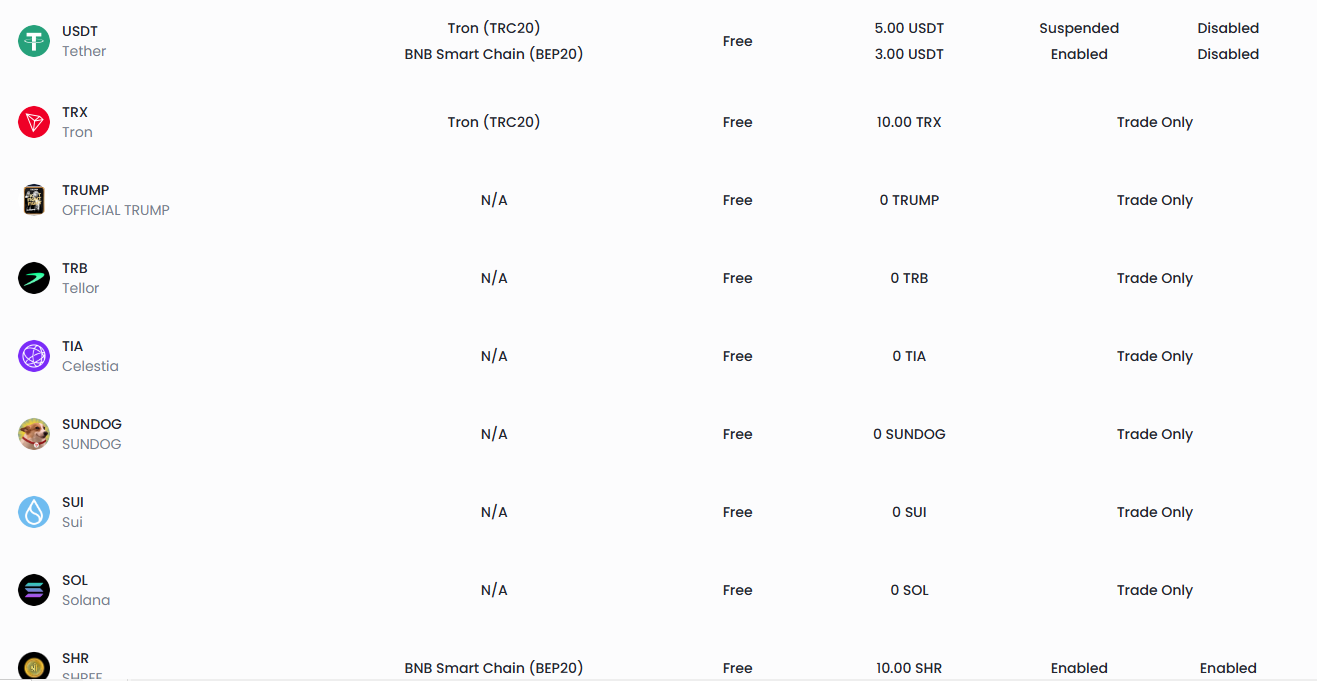Click the SOL ticker label
The height and width of the screenshot is (681, 1317).
[75, 580]
